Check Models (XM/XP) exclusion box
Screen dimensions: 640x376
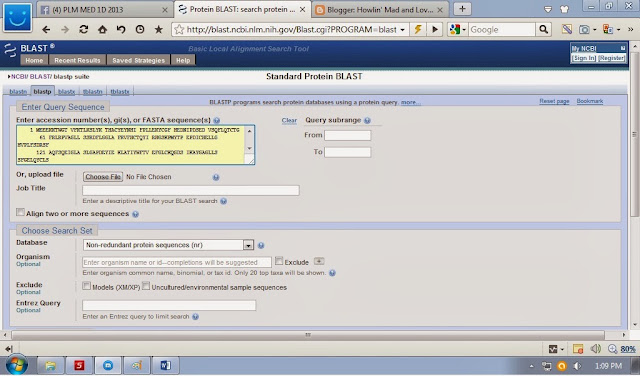coord(87,286)
